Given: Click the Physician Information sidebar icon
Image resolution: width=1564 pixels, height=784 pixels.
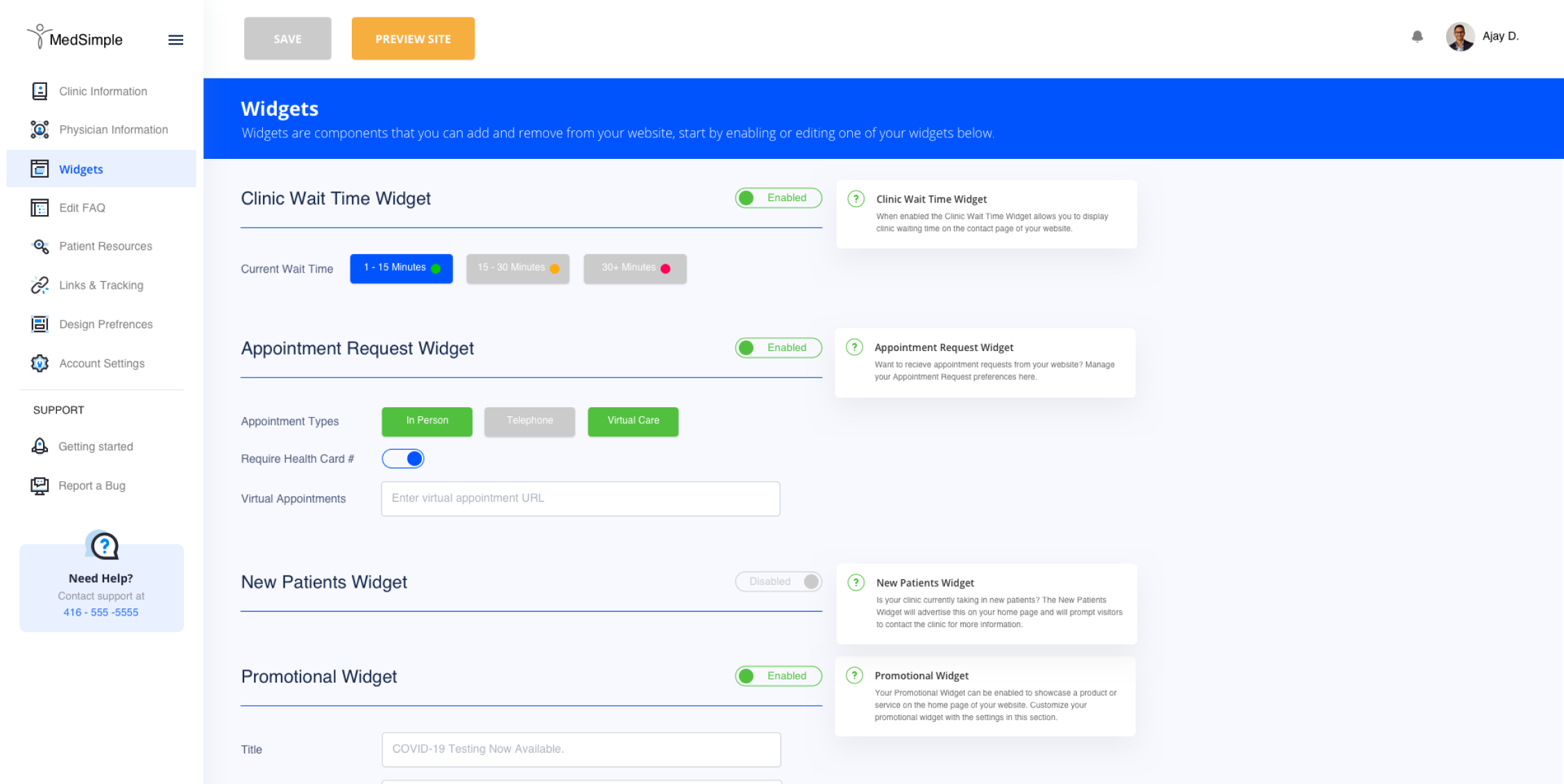Looking at the screenshot, I should 40,130.
